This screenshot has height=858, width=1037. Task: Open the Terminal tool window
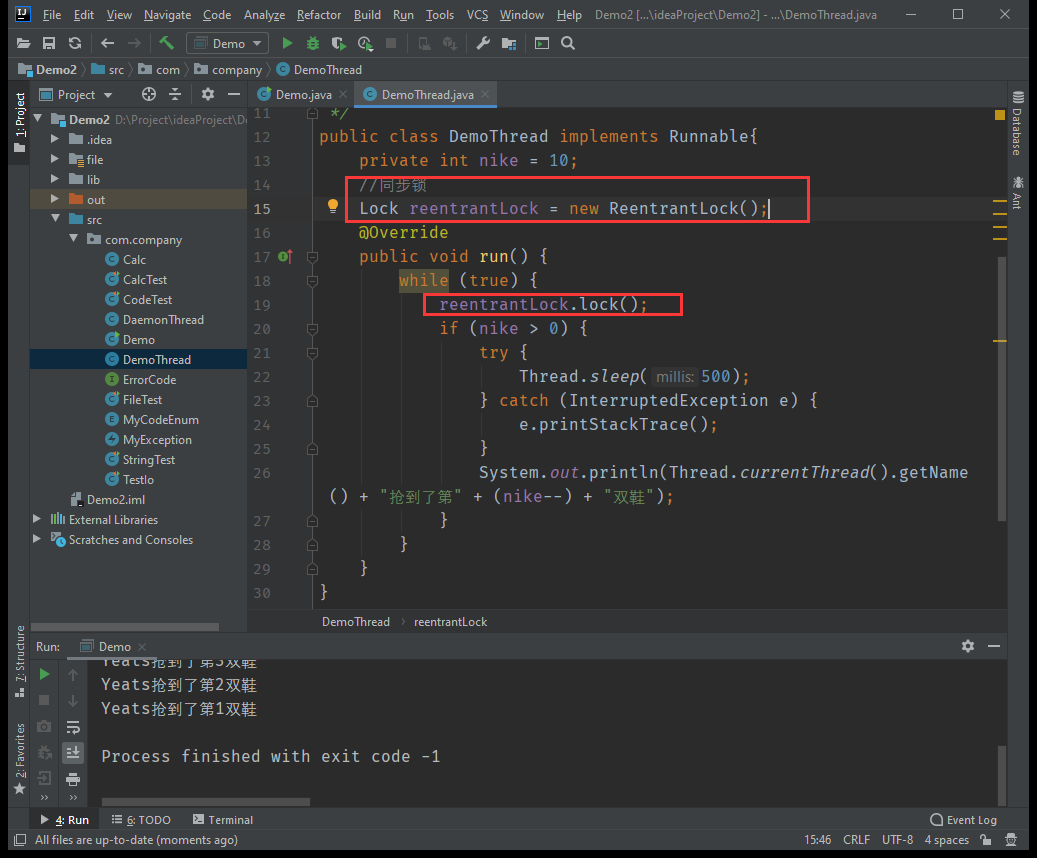(x=223, y=820)
